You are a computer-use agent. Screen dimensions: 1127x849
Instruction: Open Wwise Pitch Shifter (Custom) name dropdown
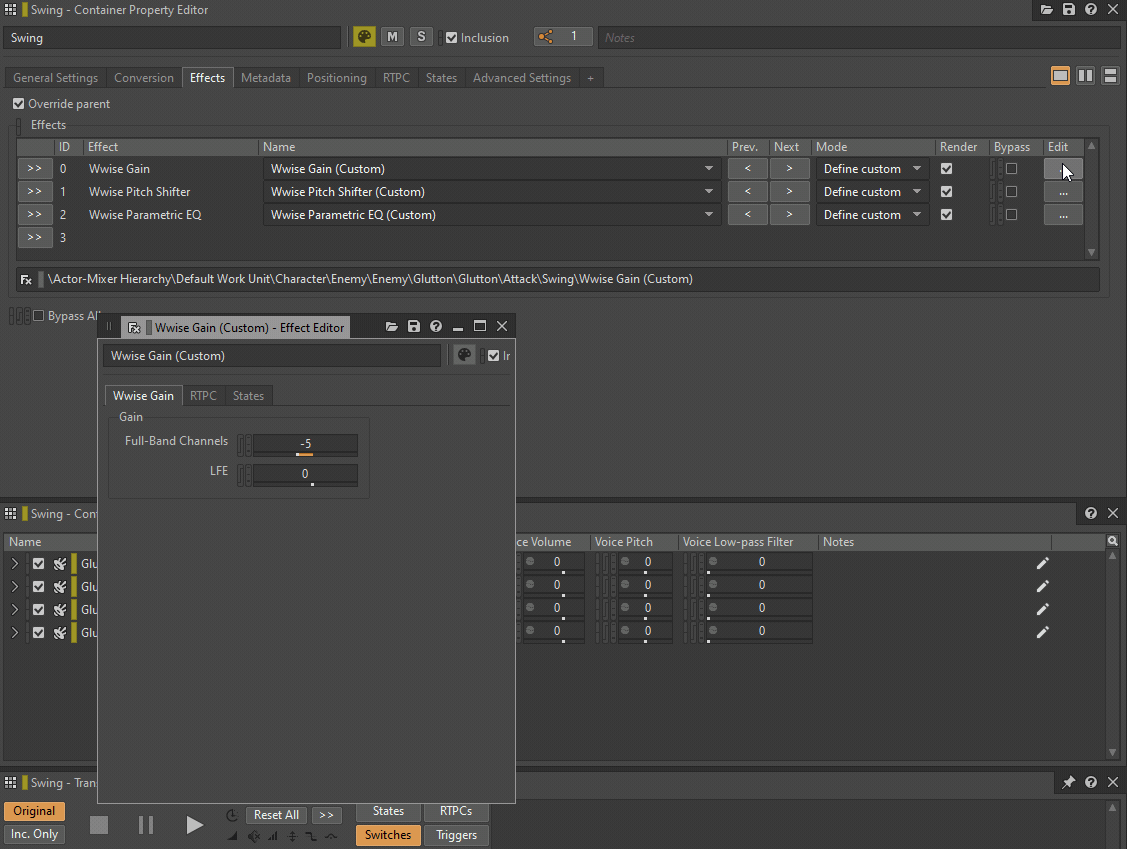tap(709, 192)
